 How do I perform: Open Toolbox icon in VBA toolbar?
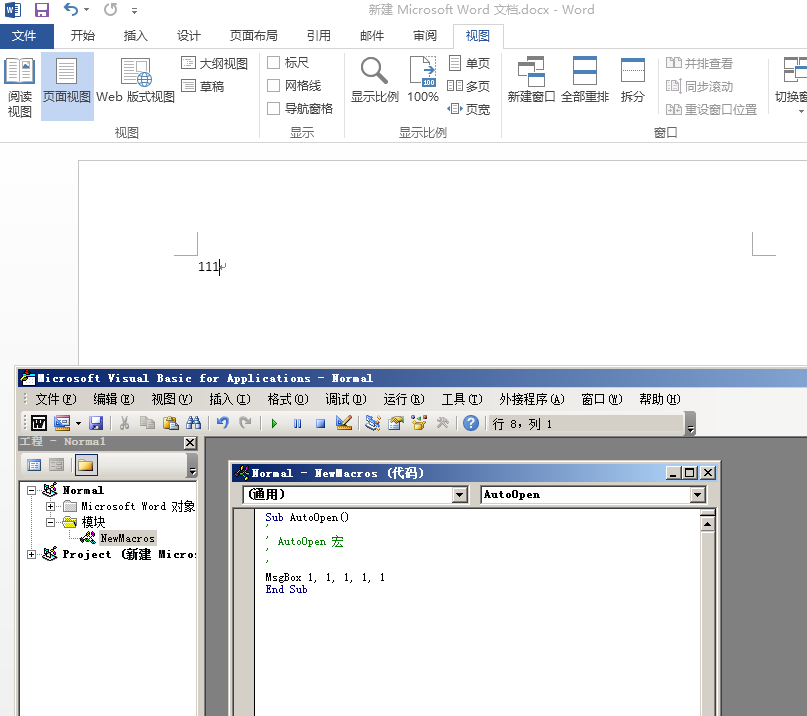click(x=442, y=423)
